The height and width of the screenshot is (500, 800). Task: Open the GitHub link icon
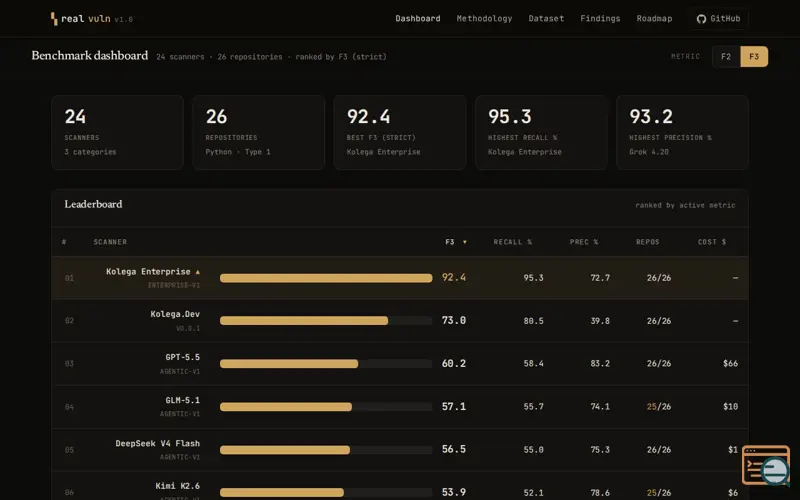702,19
